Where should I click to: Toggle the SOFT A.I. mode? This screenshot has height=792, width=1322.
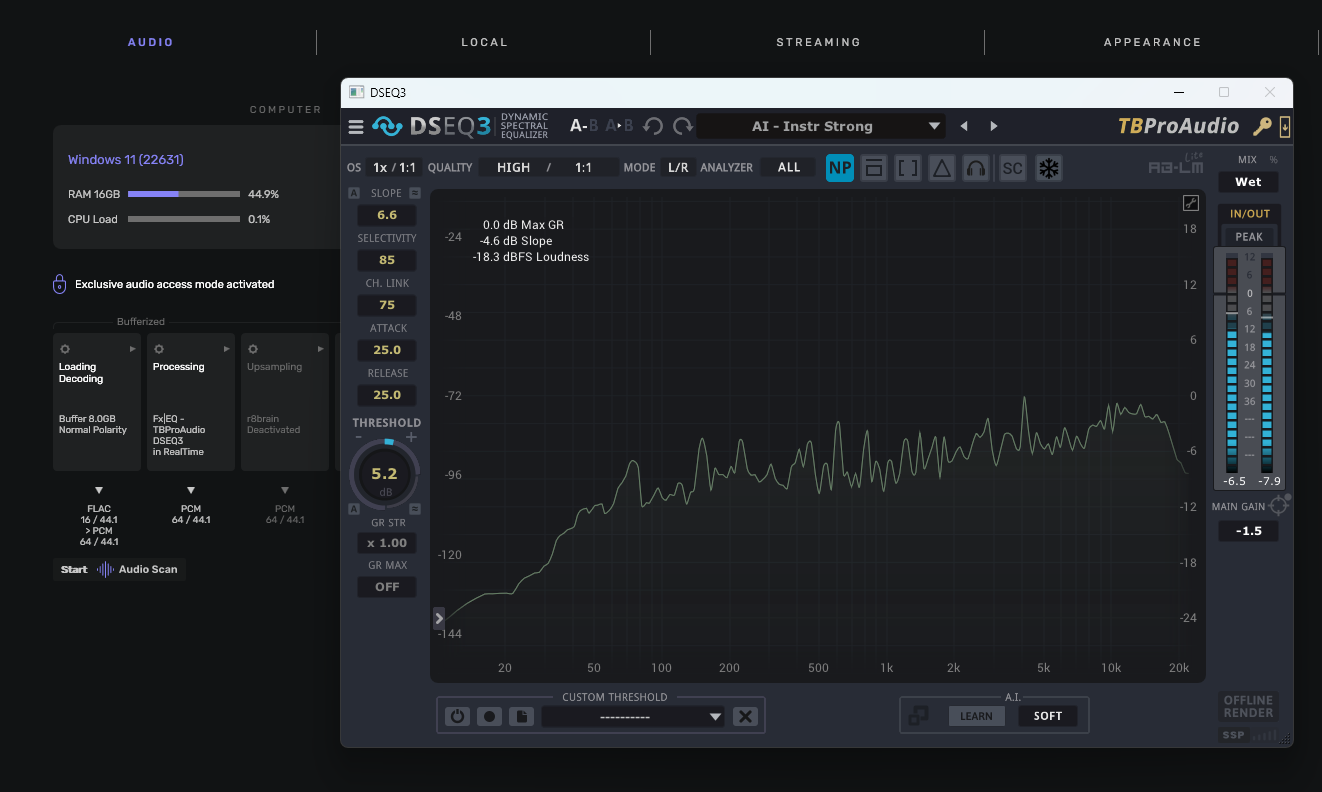1048,716
